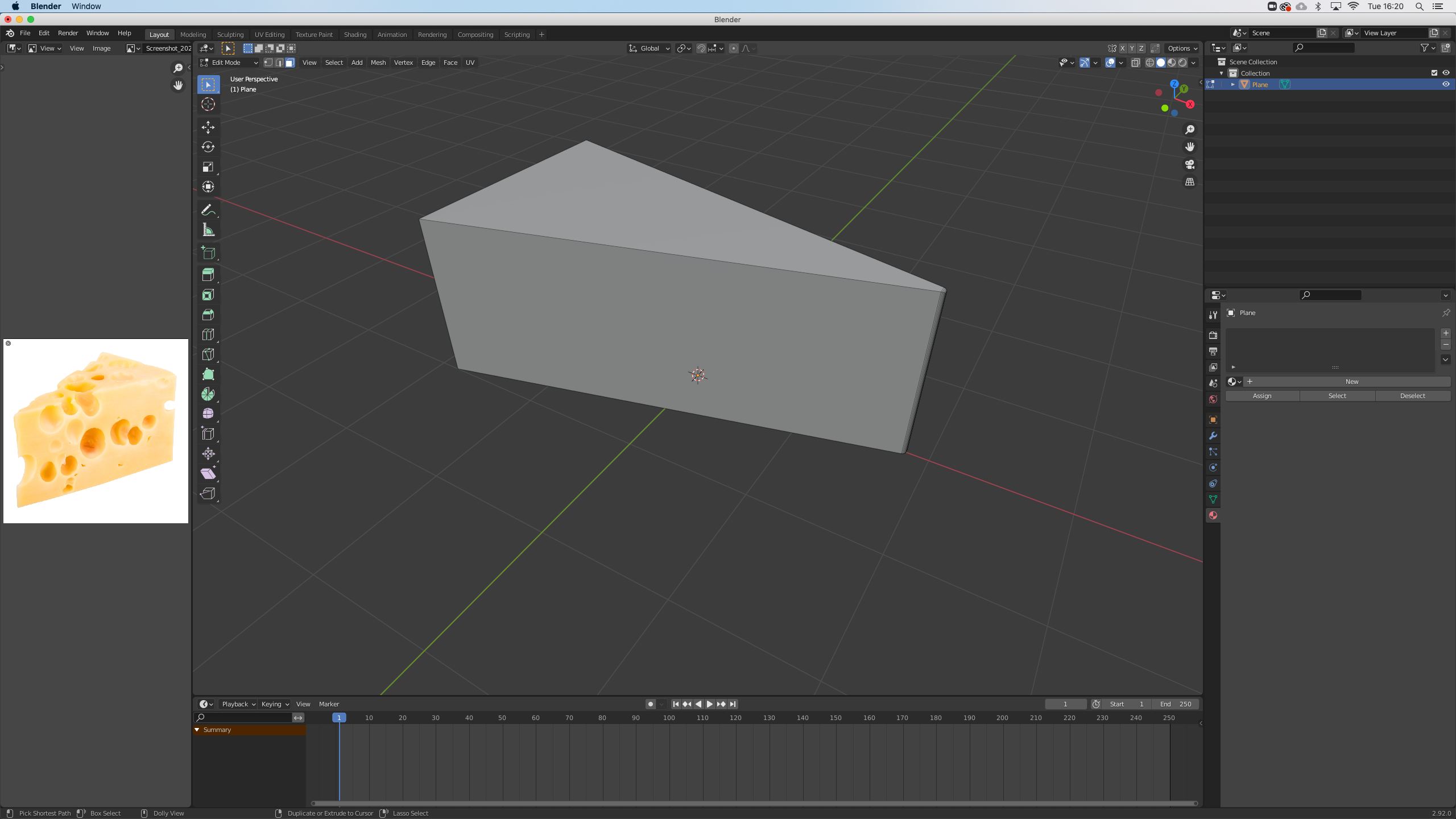Select the Shear tool

pyautogui.click(x=208, y=474)
